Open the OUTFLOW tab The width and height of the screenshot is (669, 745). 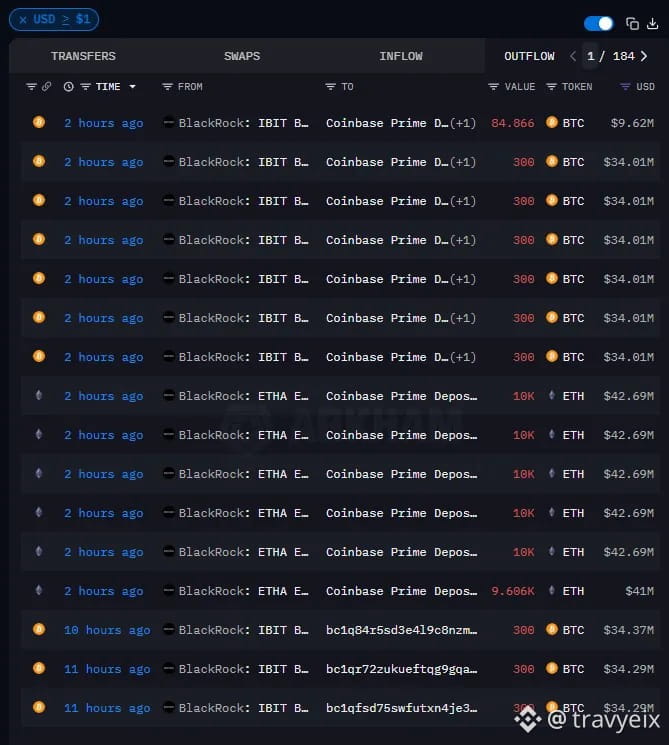[x=529, y=56]
